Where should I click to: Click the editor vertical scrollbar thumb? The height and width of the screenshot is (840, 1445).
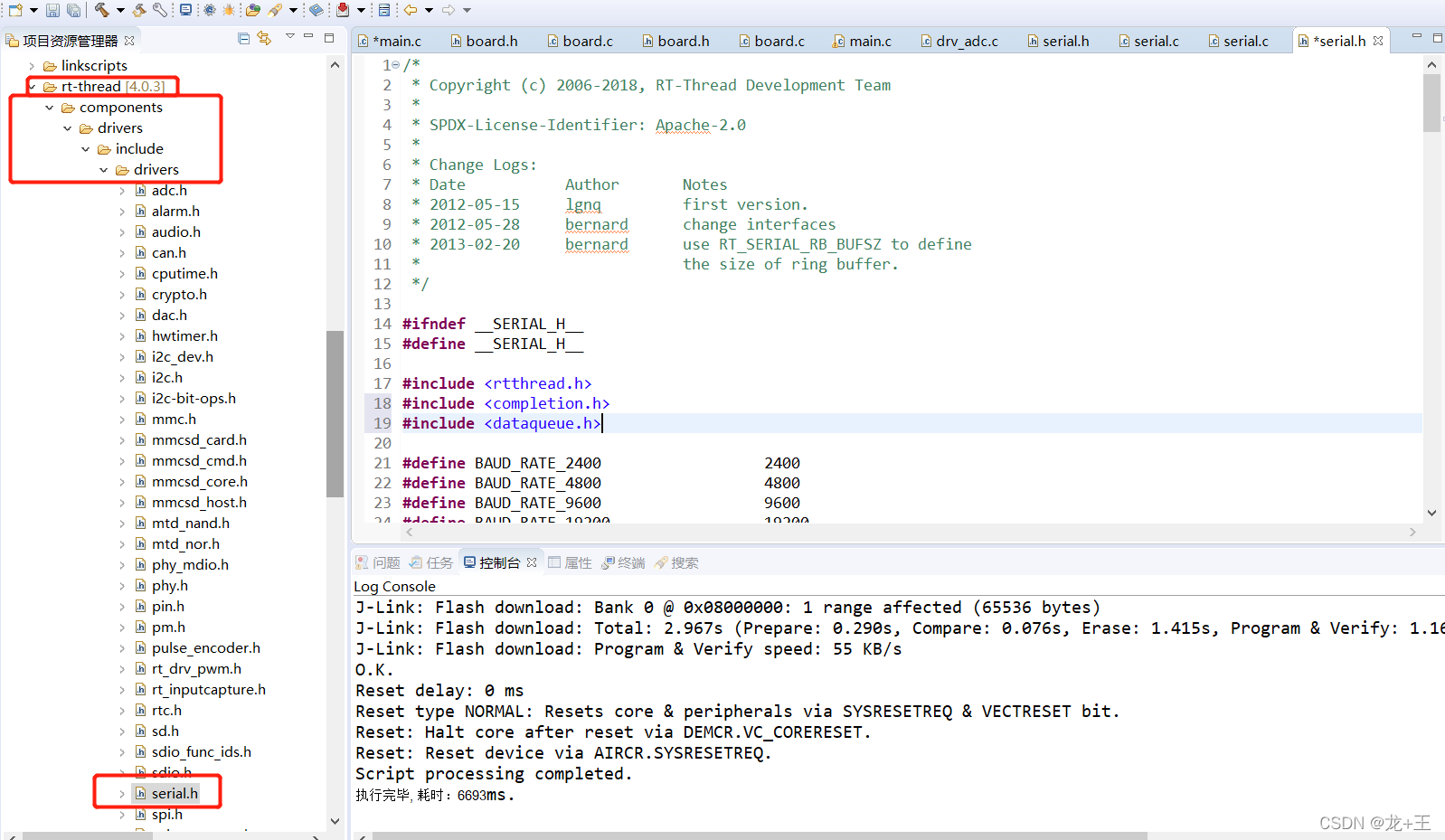point(1431,103)
